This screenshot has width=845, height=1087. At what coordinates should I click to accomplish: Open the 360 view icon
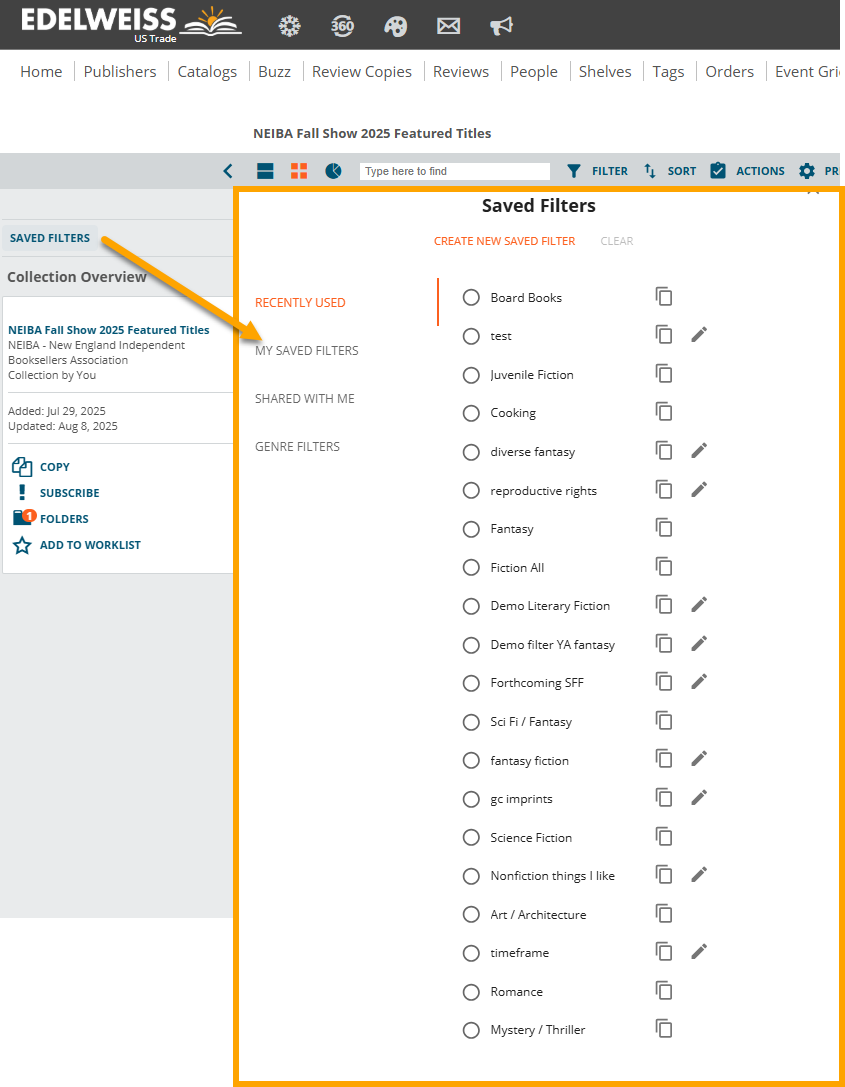click(342, 26)
